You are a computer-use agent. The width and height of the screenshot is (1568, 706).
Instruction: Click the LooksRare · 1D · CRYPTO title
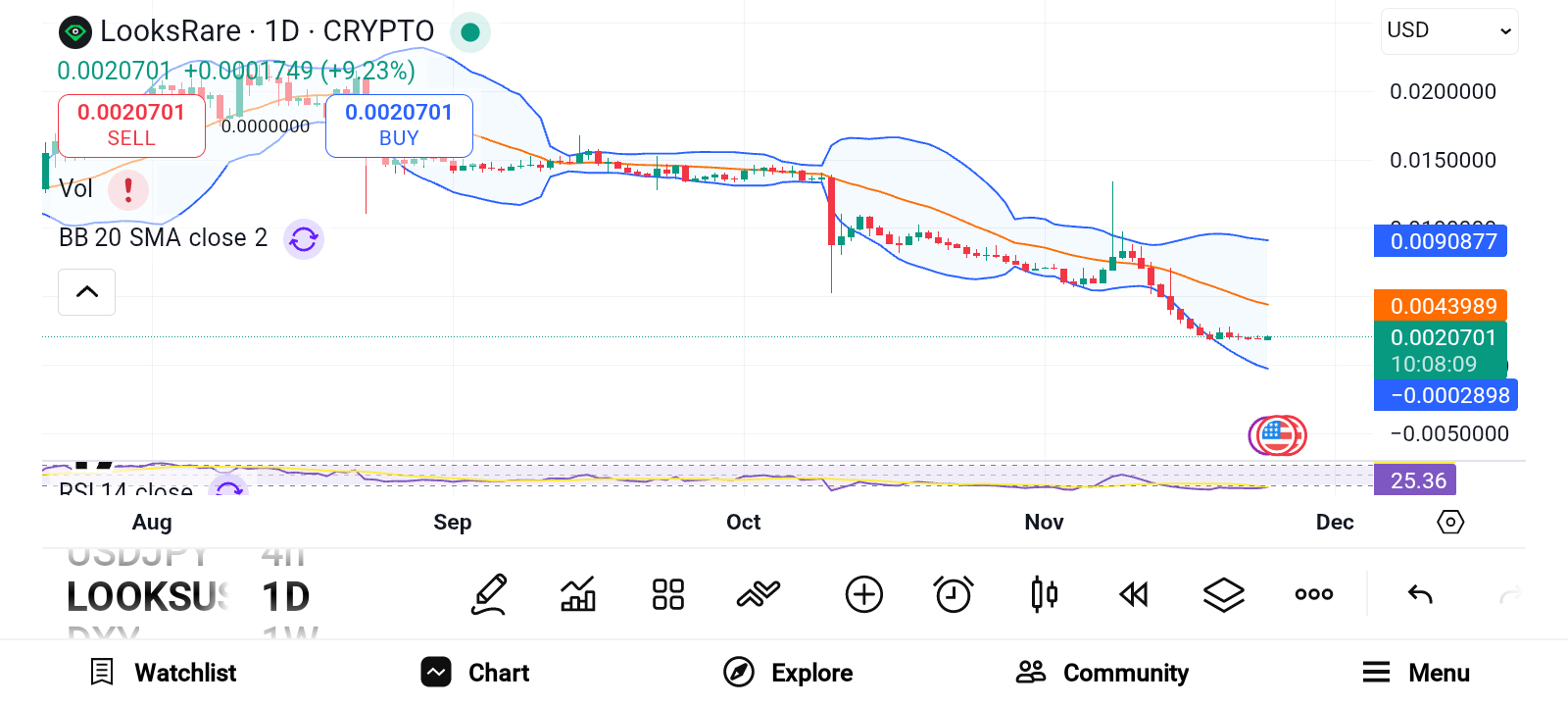268,31
